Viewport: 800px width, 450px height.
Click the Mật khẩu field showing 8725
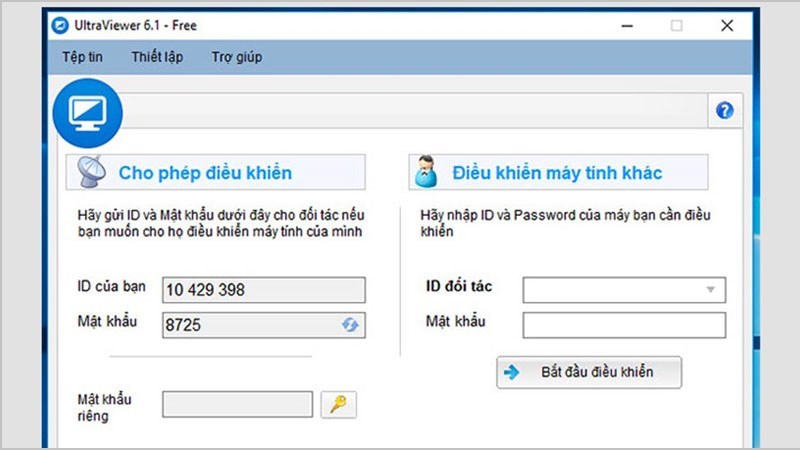click(x=250, y=325)
